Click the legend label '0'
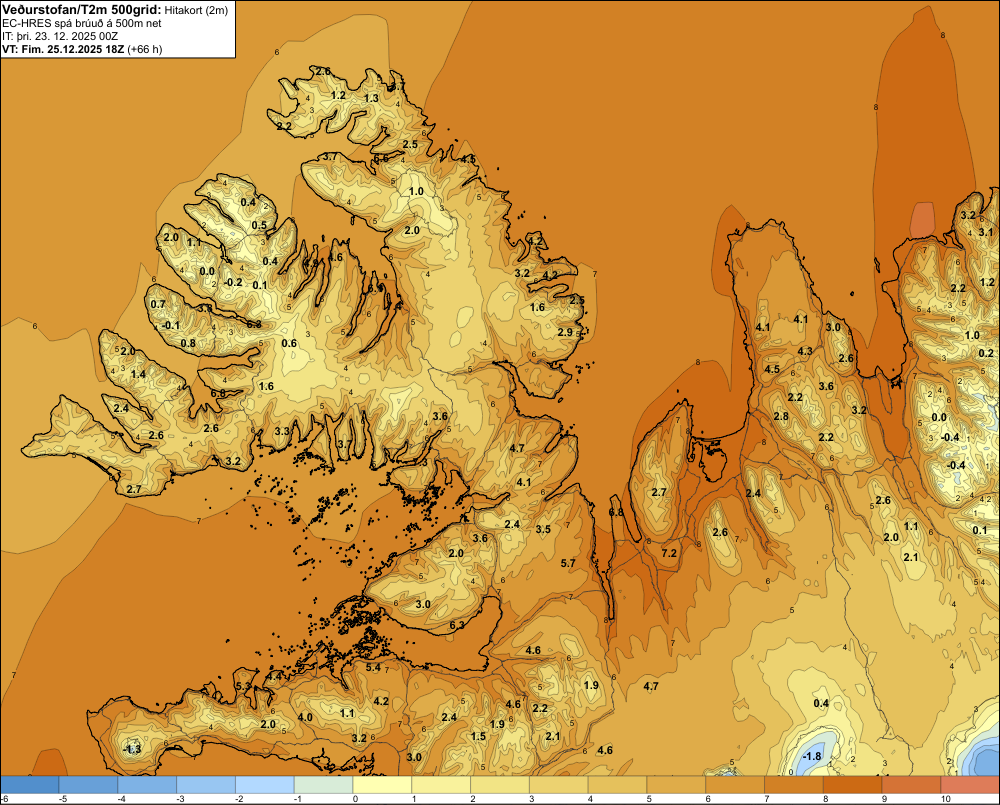The width and height of the screenshot is (1000, 805). [355, 799]
